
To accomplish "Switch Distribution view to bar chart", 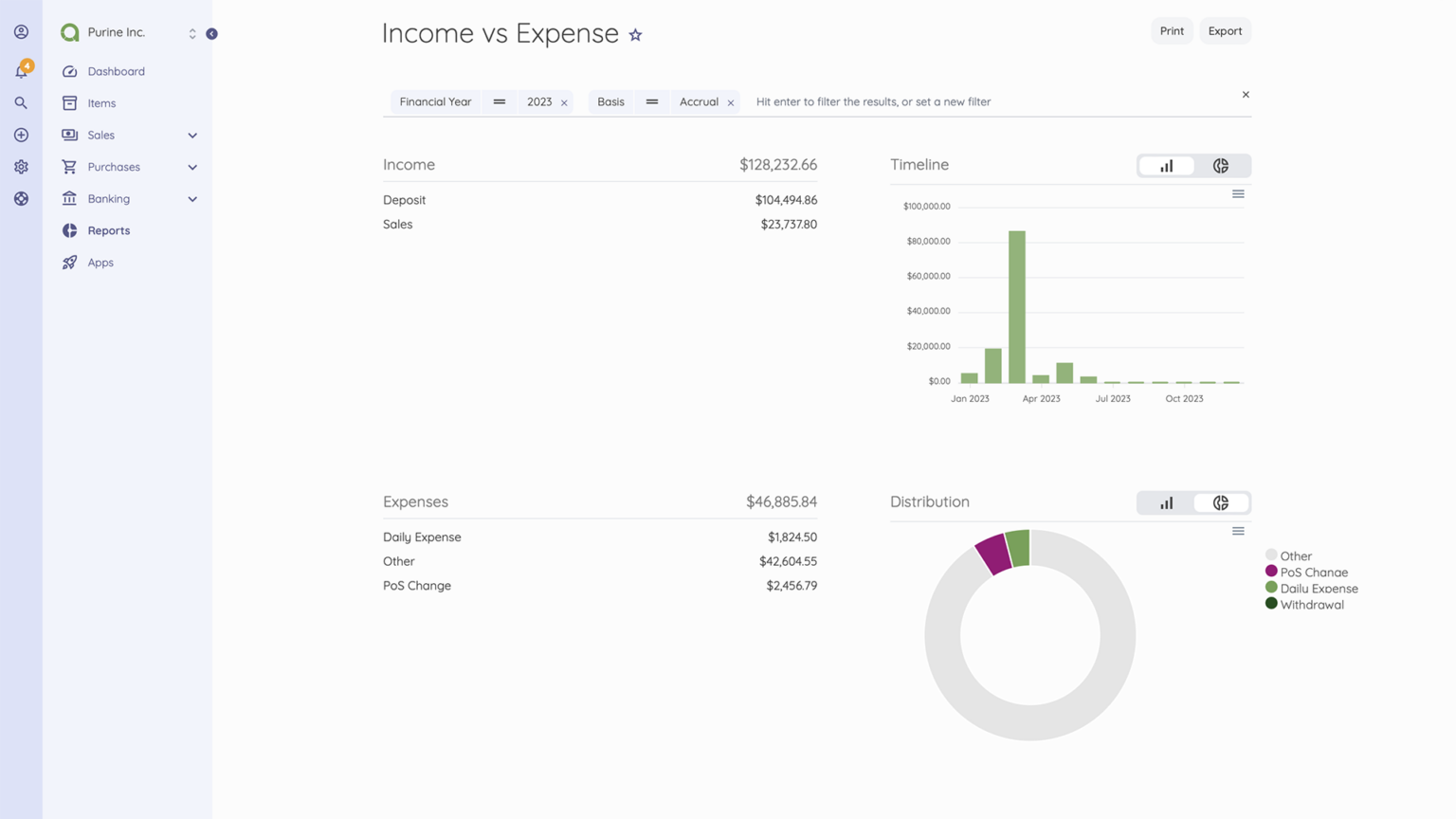I will (1166, 502).
